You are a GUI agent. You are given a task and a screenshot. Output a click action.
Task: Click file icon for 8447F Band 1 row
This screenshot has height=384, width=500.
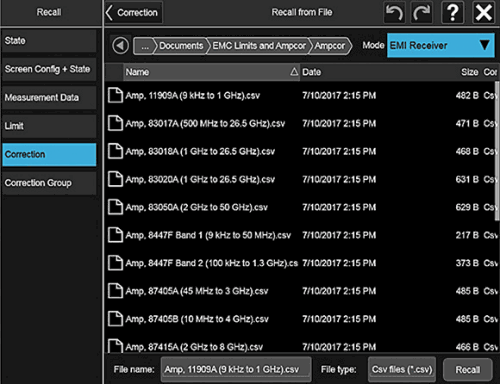(x=115, y=235)
